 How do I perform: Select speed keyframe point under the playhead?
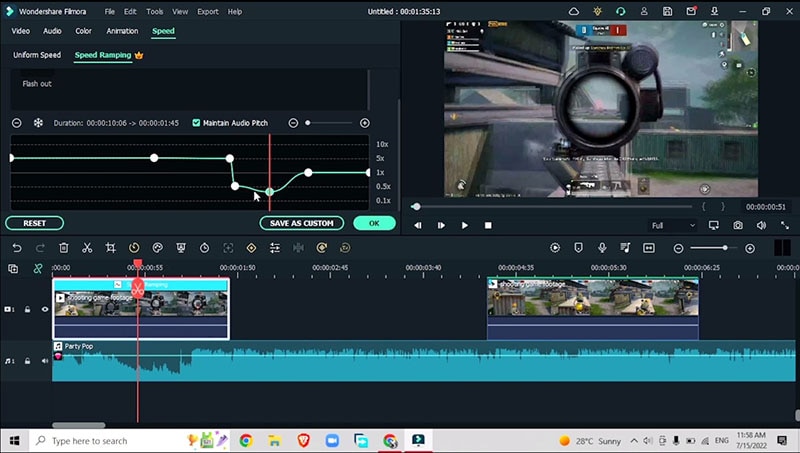tap(269, 192)
